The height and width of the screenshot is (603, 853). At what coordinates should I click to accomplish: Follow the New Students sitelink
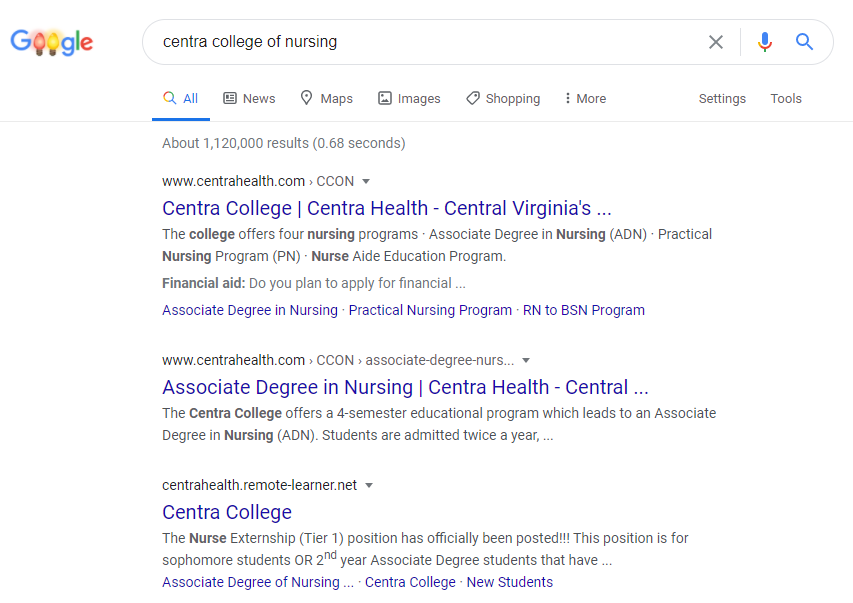509,582
